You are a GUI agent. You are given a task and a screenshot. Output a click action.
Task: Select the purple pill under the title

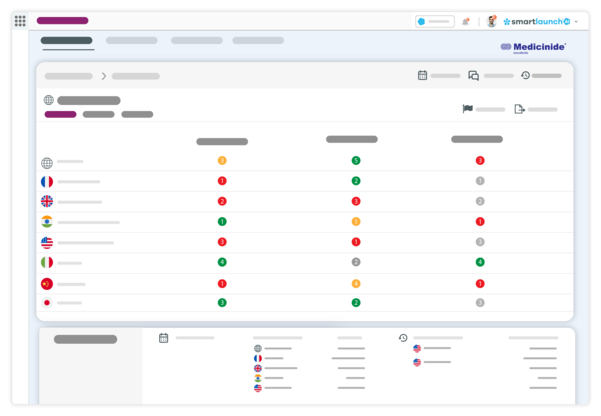click(61, 114)
